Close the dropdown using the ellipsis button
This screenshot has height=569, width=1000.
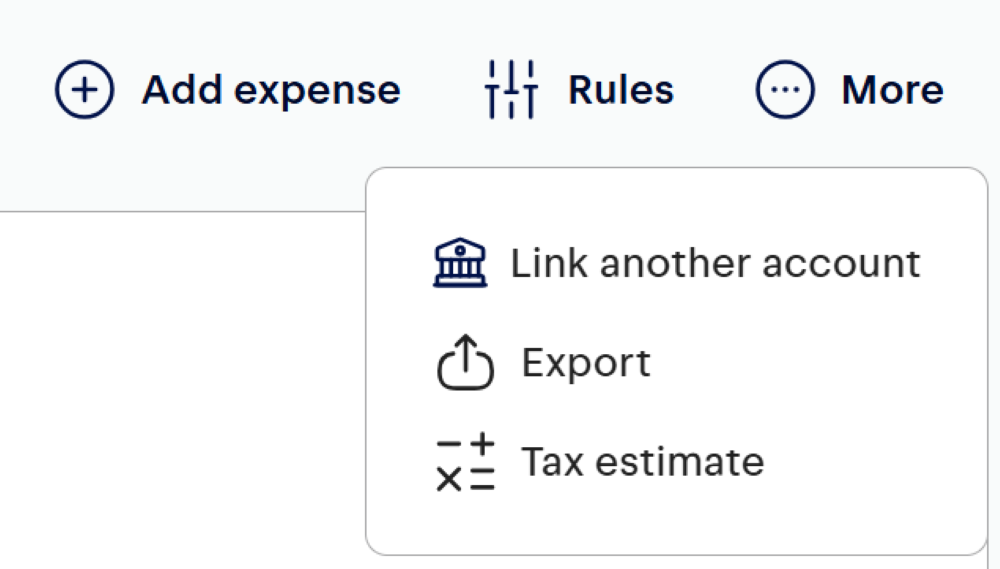(785, 89)
